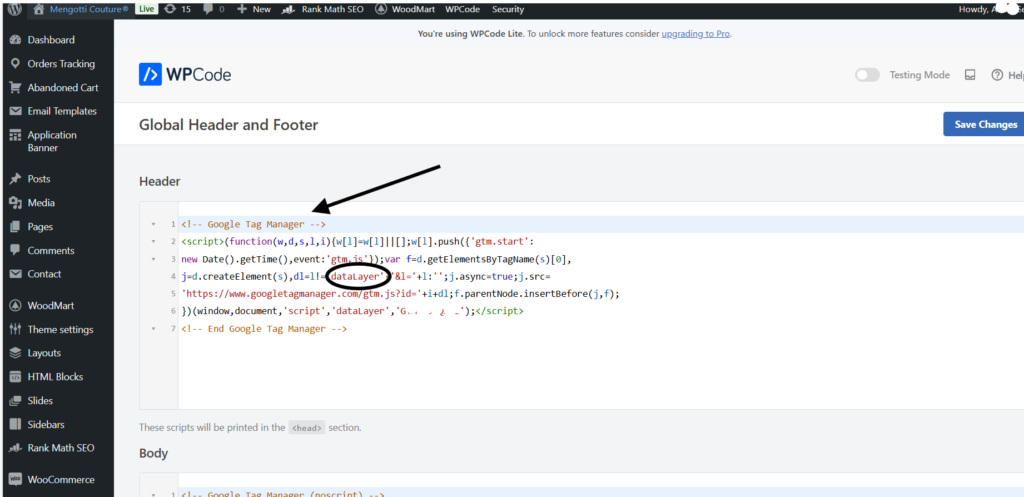Click HTML Blocks menu label

click(x=55, y=377)
